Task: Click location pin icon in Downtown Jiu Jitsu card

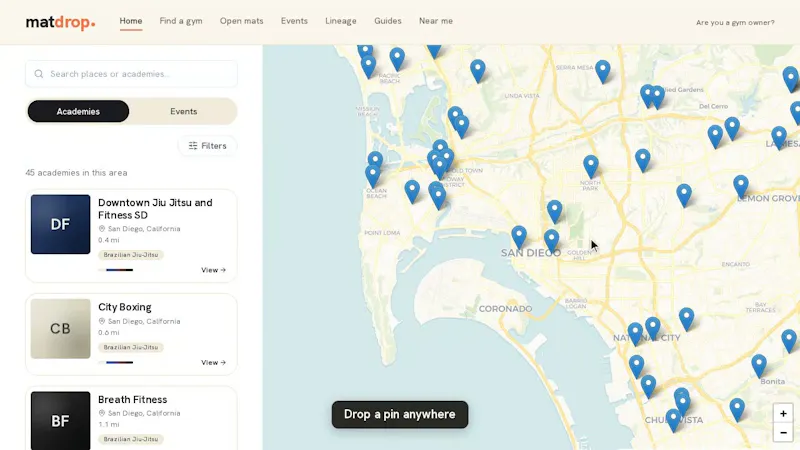Action: (102, 229)
